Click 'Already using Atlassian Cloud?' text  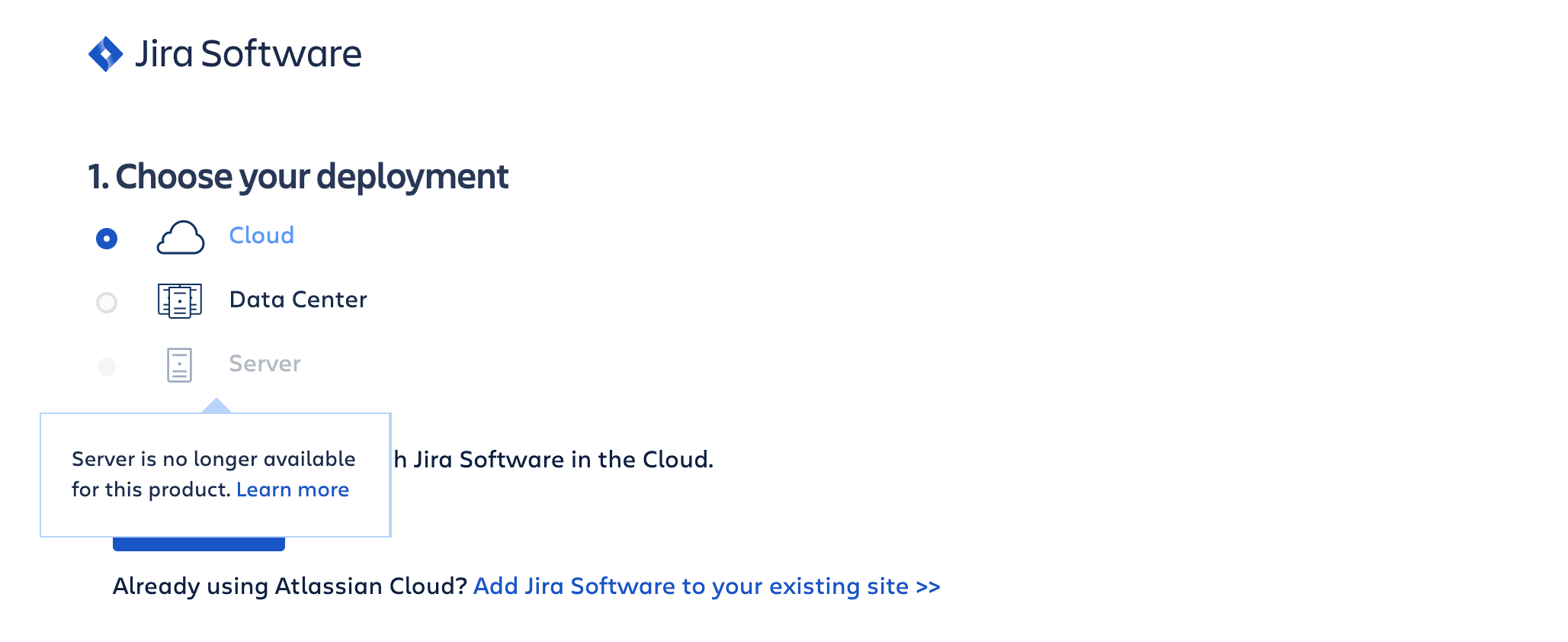(x=290, y=586)
